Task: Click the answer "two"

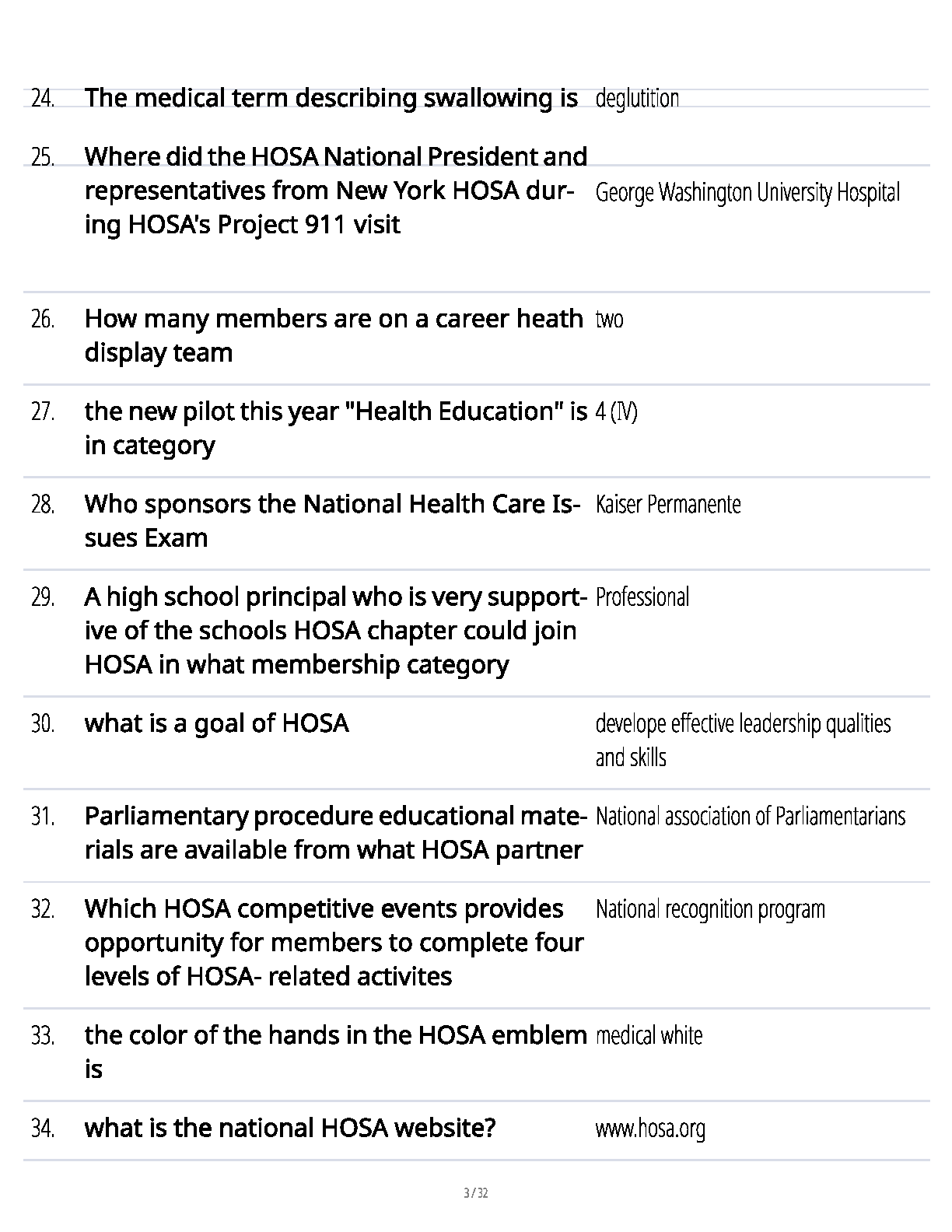Action: (x=609, y=320)
